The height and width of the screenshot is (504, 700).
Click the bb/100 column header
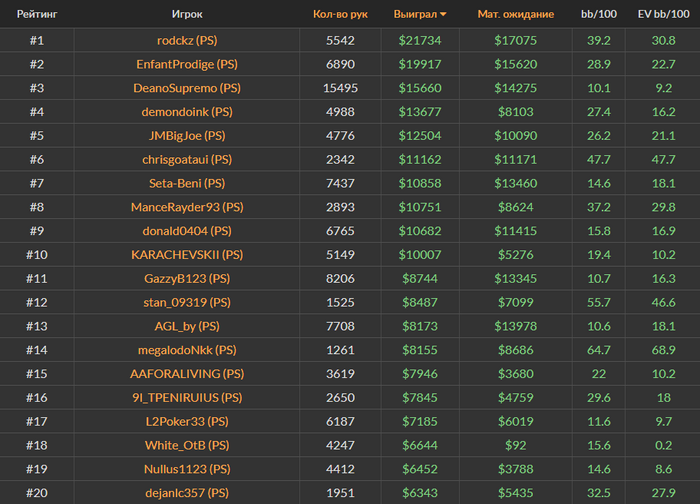click(599, 15)
